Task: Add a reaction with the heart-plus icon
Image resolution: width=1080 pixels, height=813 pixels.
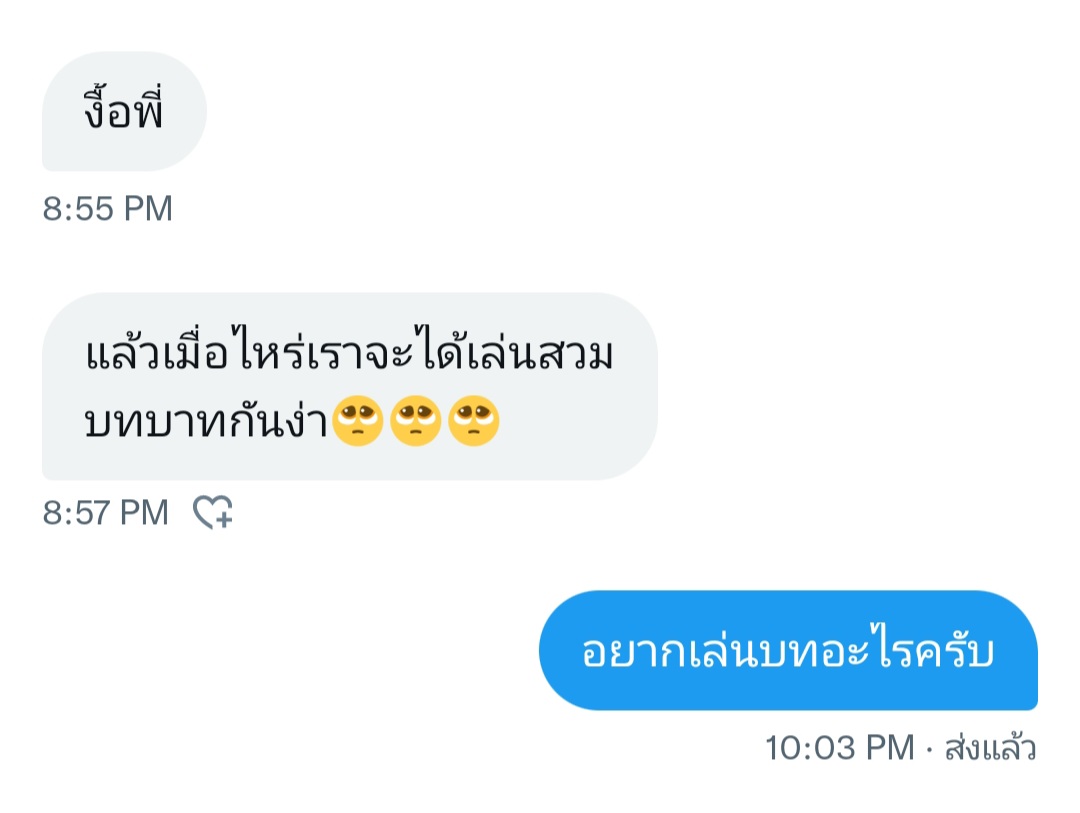Action: click(x=213, y=512)
